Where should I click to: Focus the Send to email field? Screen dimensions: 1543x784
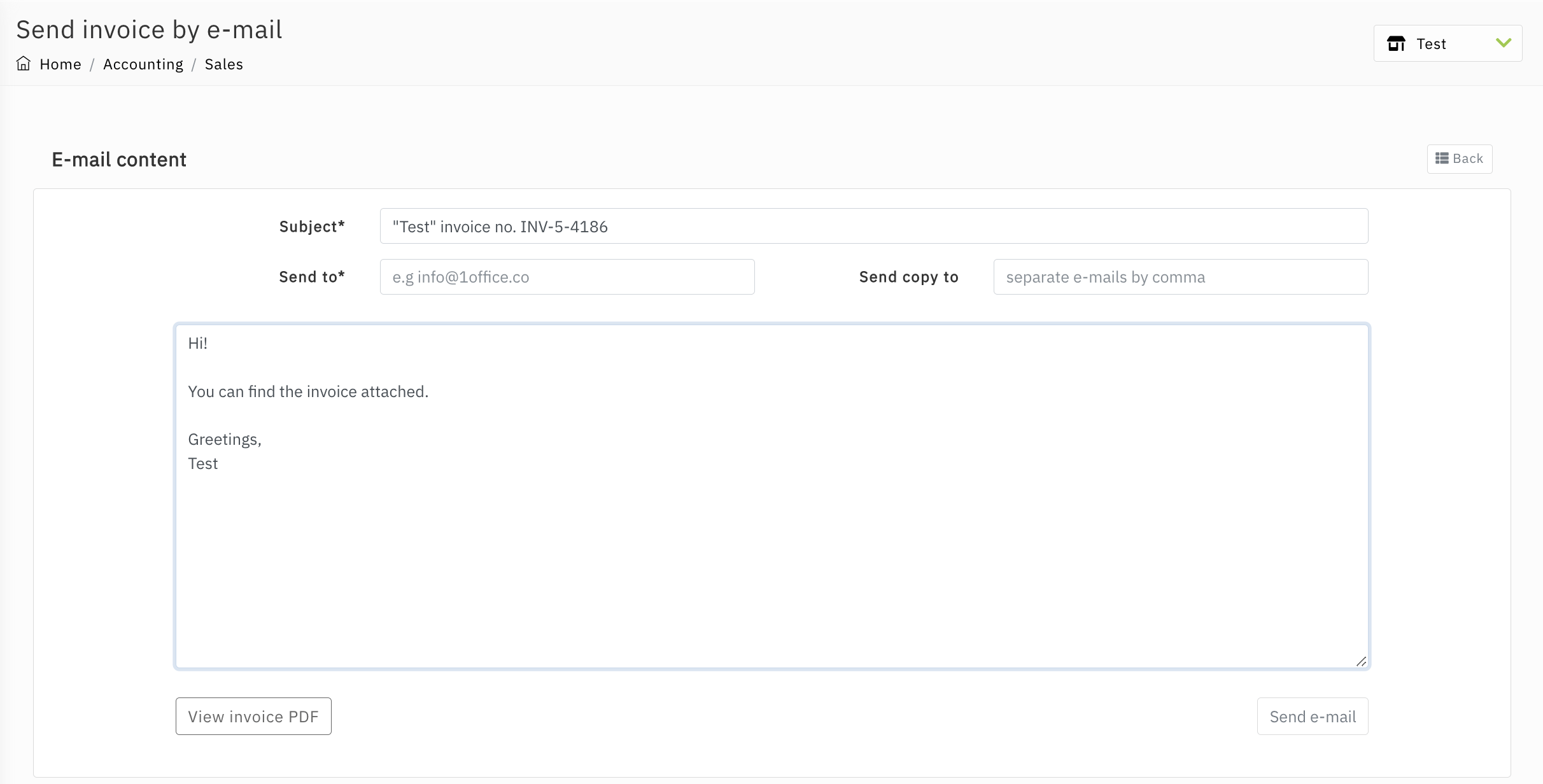[567, 277]
